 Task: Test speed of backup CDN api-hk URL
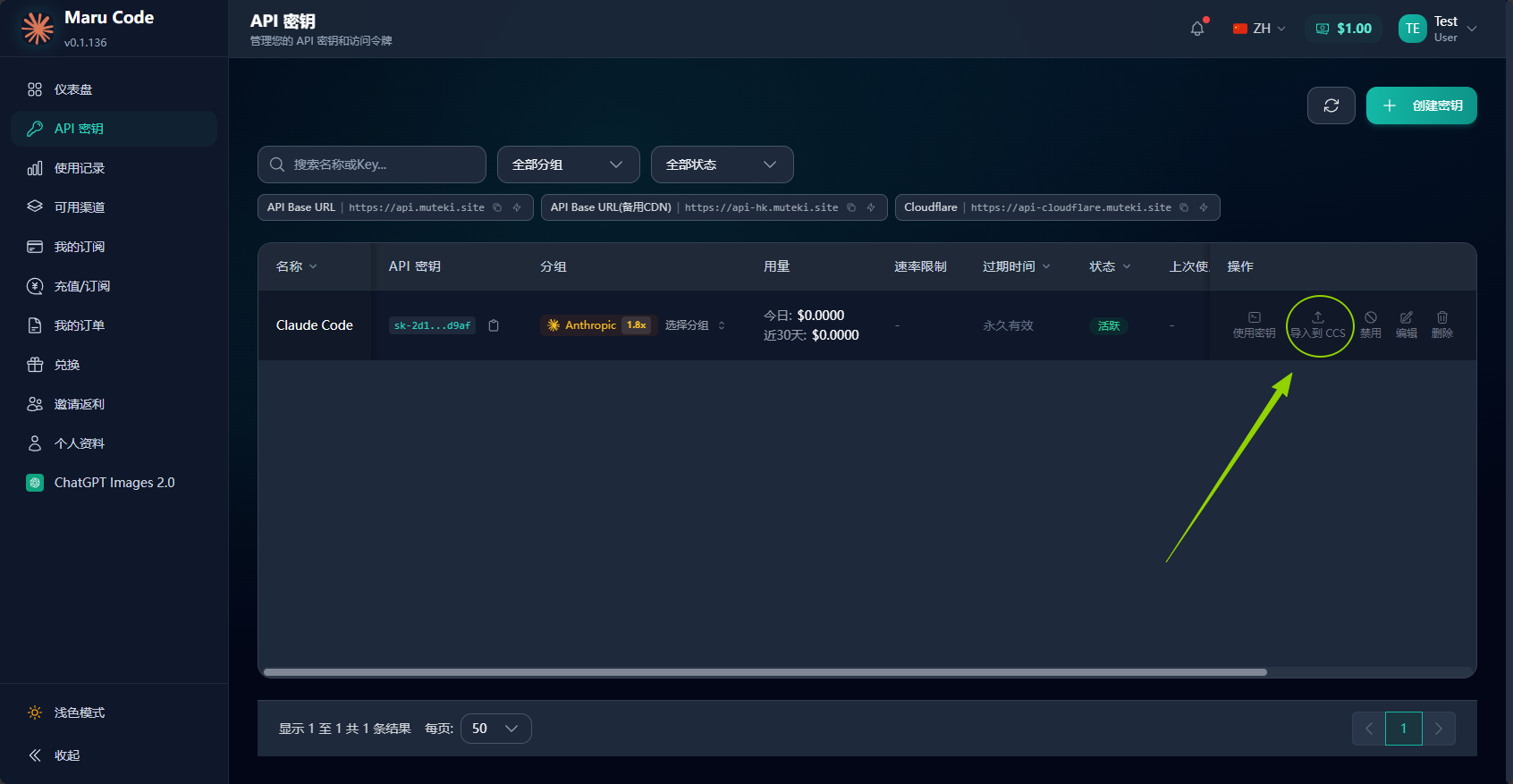(871, 207)
